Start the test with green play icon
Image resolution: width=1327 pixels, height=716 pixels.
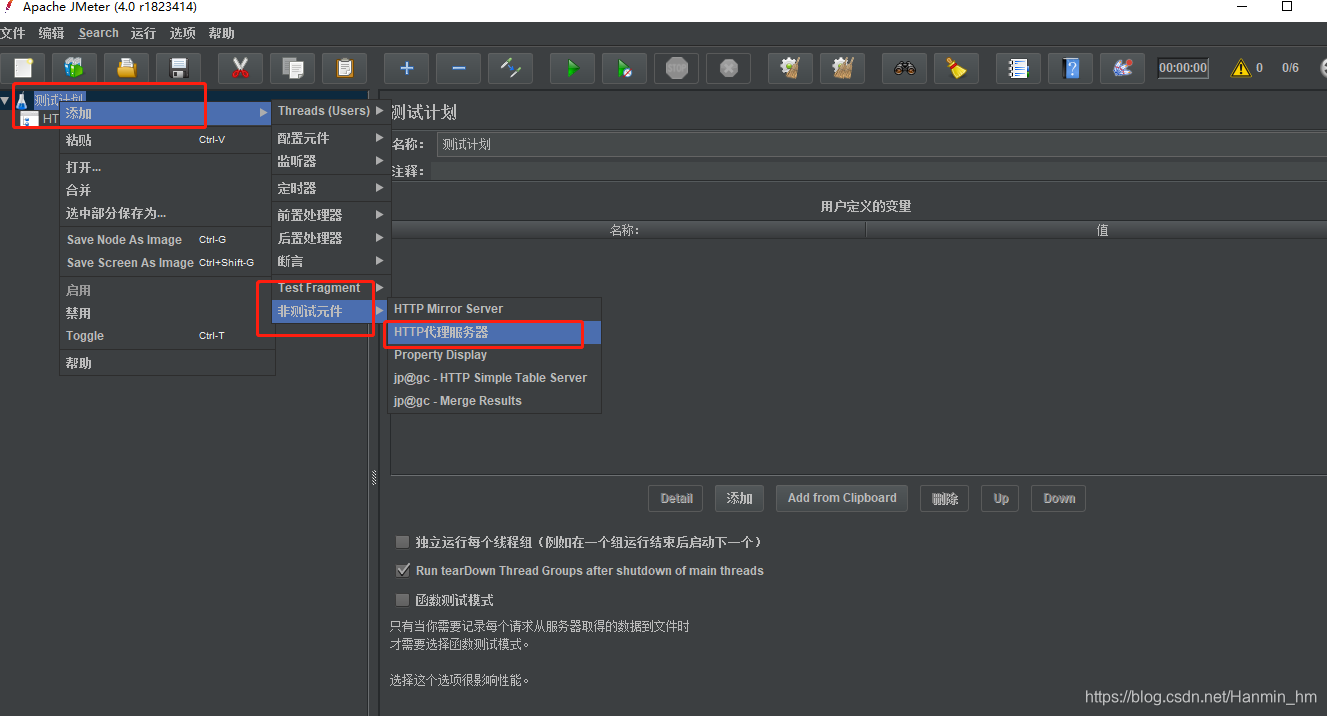pyautogui.click(x=572, y=69)
